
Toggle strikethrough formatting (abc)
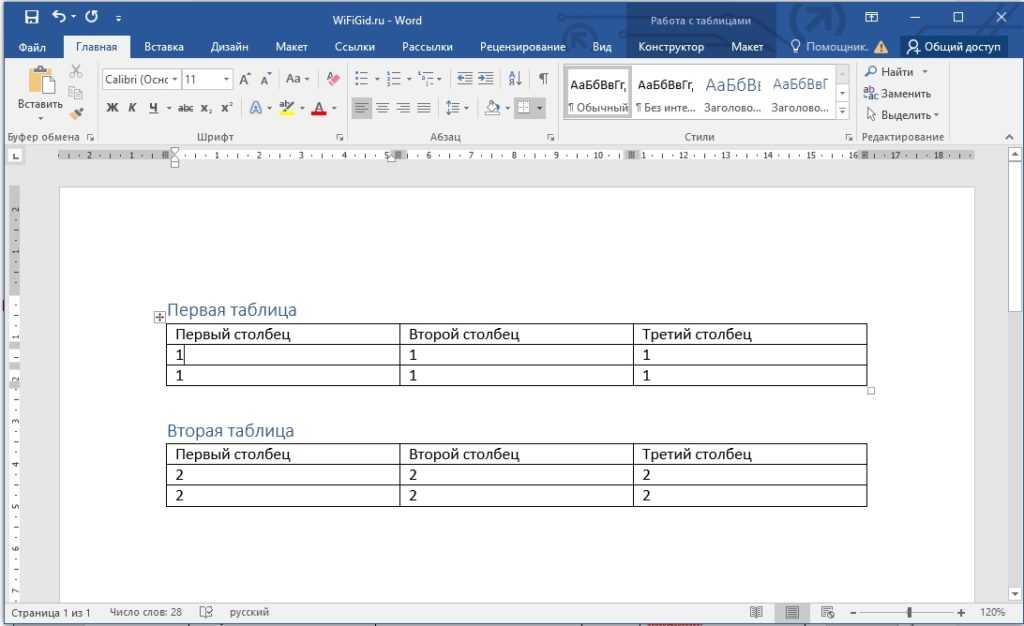185,108
